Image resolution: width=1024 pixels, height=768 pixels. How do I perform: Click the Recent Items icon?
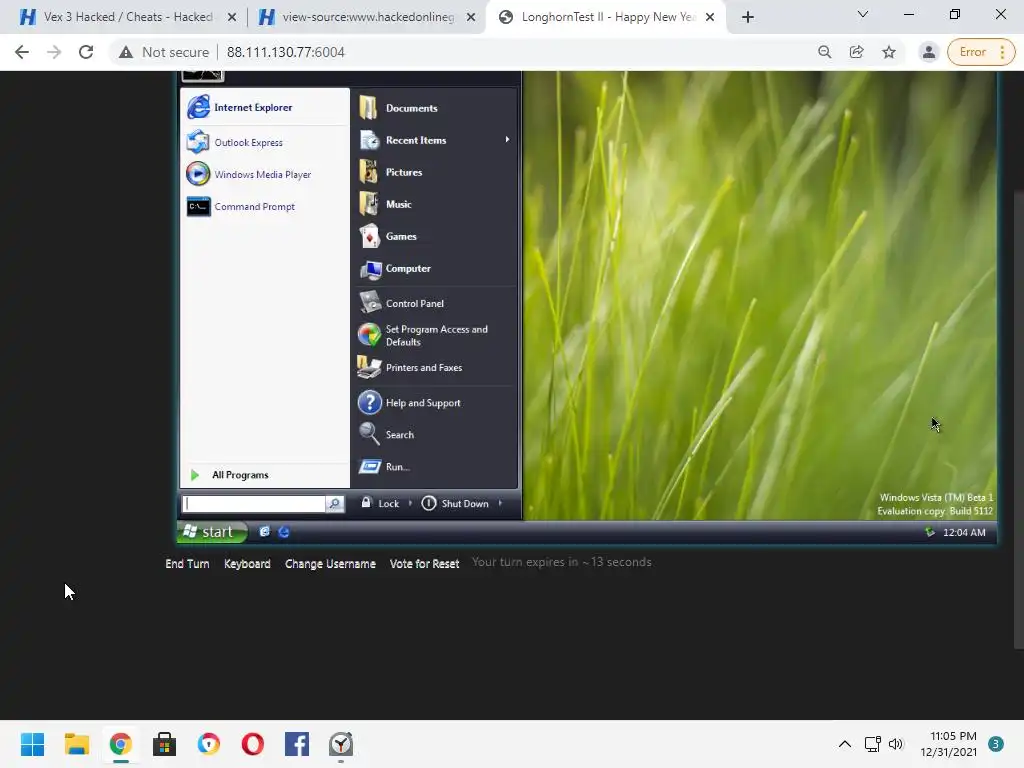click(370, 140)
